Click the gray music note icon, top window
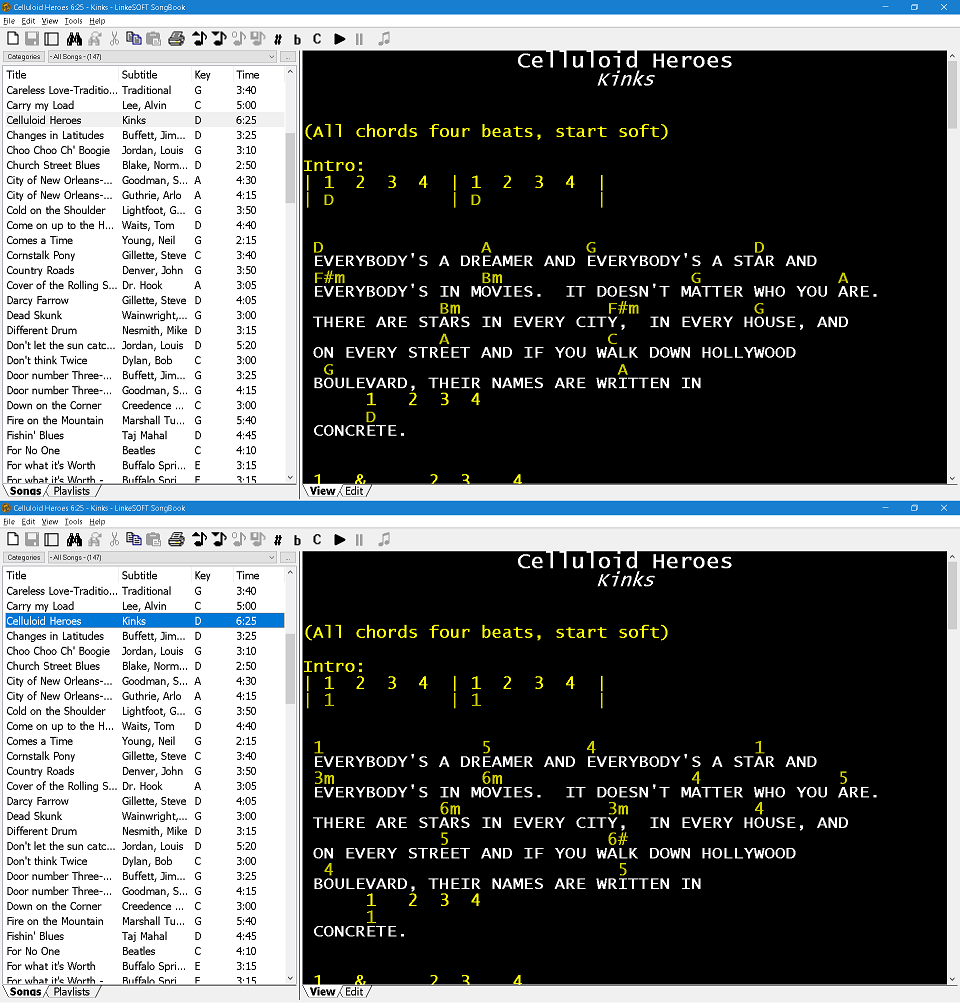 point(384,39)
